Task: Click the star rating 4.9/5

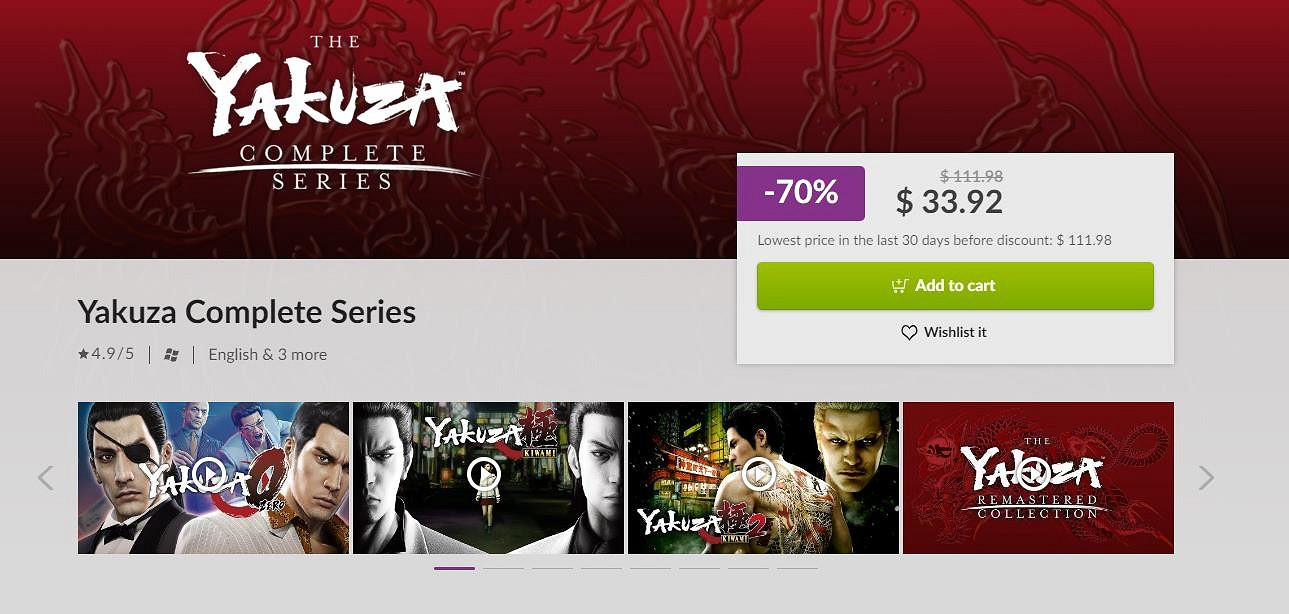Action: coord(106,354)
